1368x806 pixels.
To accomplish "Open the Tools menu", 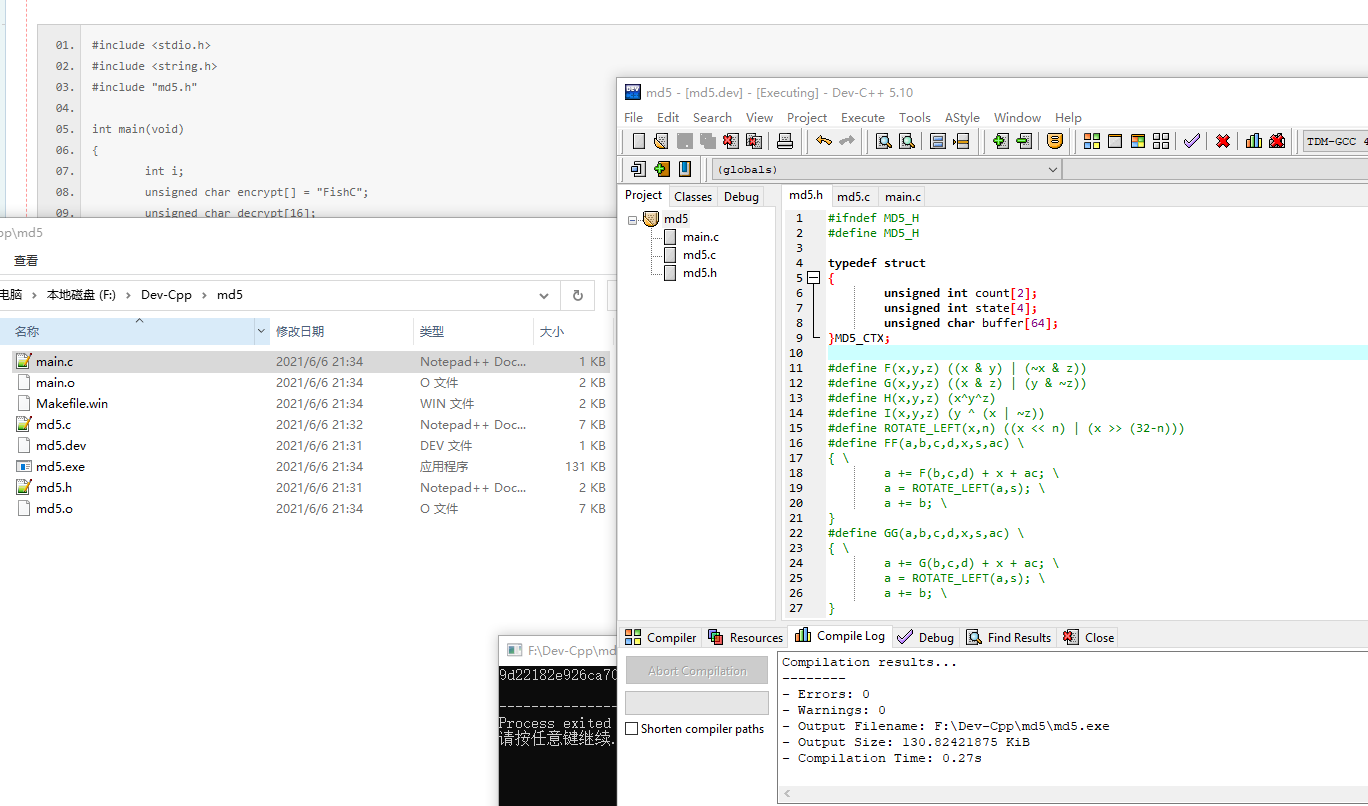I will (915, 117).
